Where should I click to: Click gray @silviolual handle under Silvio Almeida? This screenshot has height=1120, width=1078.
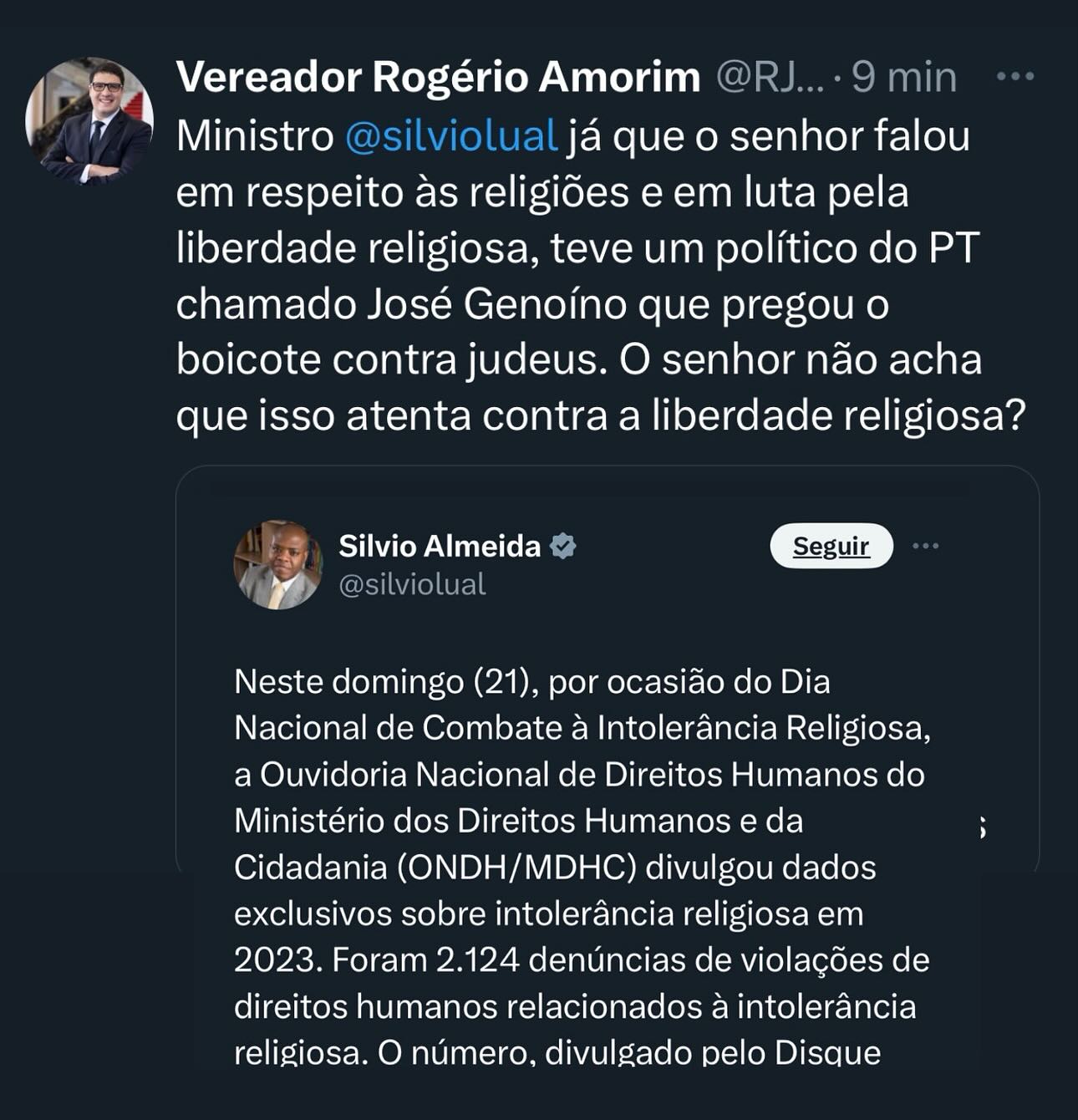tap(412, 584)
